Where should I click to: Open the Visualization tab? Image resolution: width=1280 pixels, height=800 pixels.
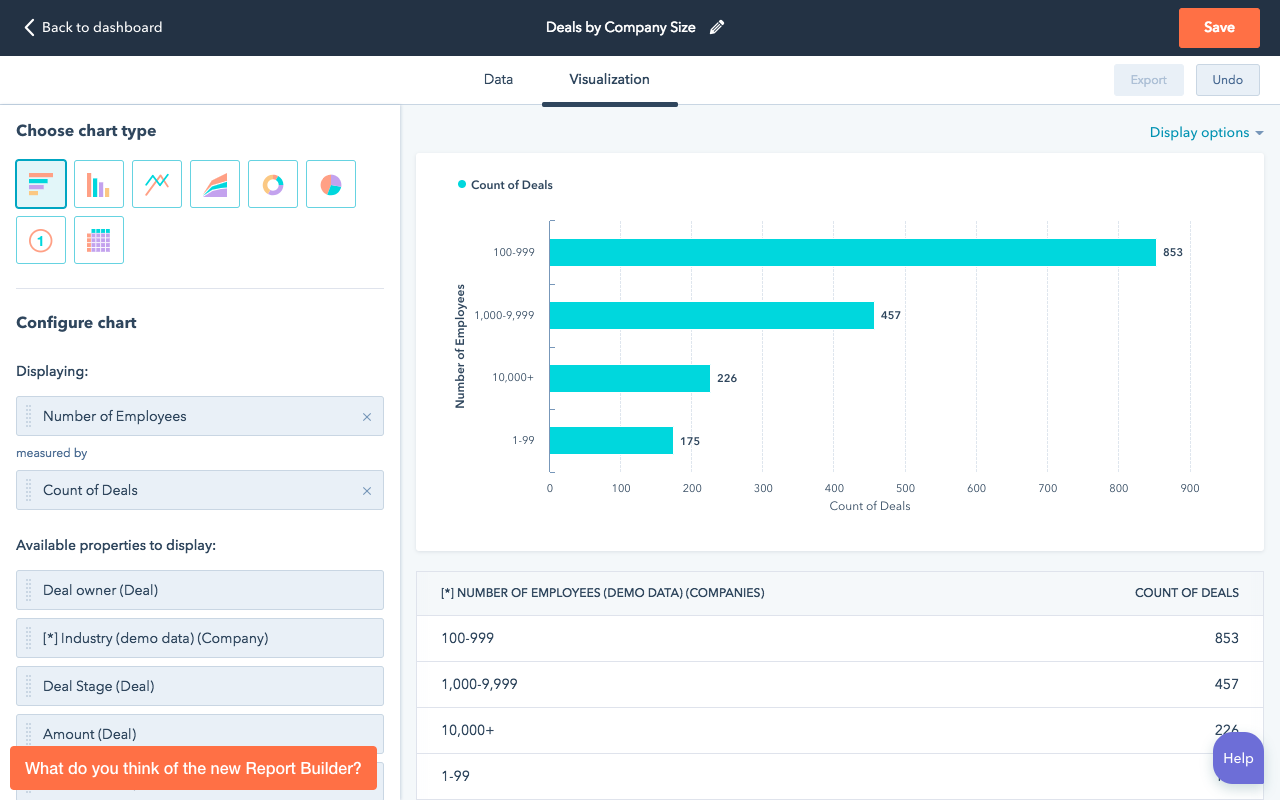point(609,80)
